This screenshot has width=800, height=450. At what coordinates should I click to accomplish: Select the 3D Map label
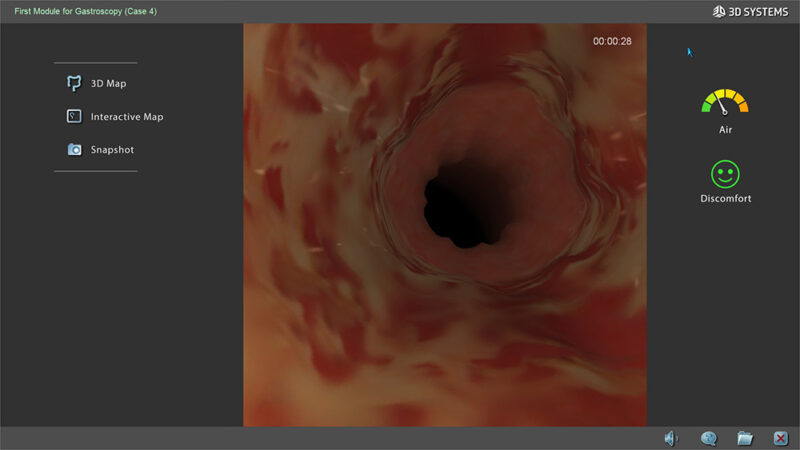108,84
